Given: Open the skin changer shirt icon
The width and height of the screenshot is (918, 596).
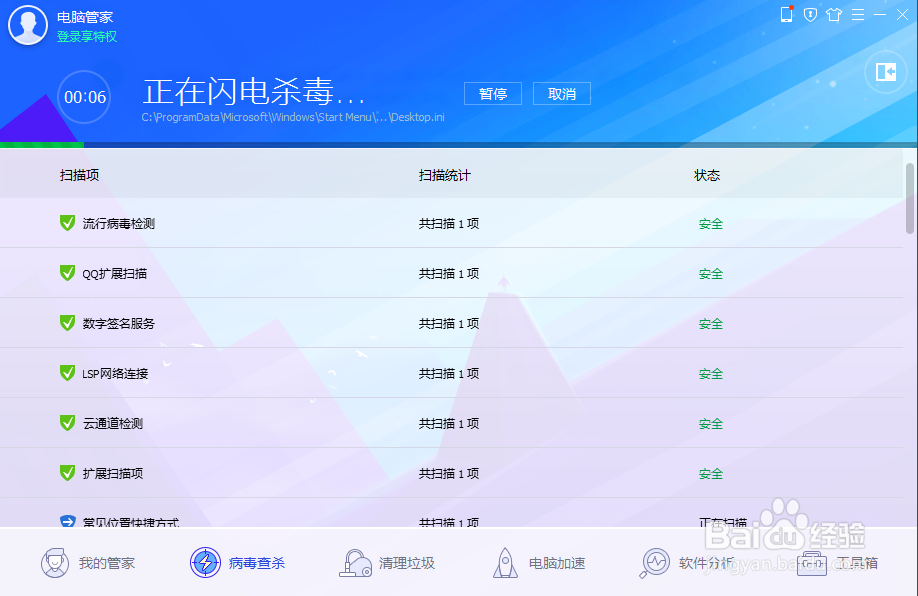Looking at the screenshot, I should (x=834, y=15).
